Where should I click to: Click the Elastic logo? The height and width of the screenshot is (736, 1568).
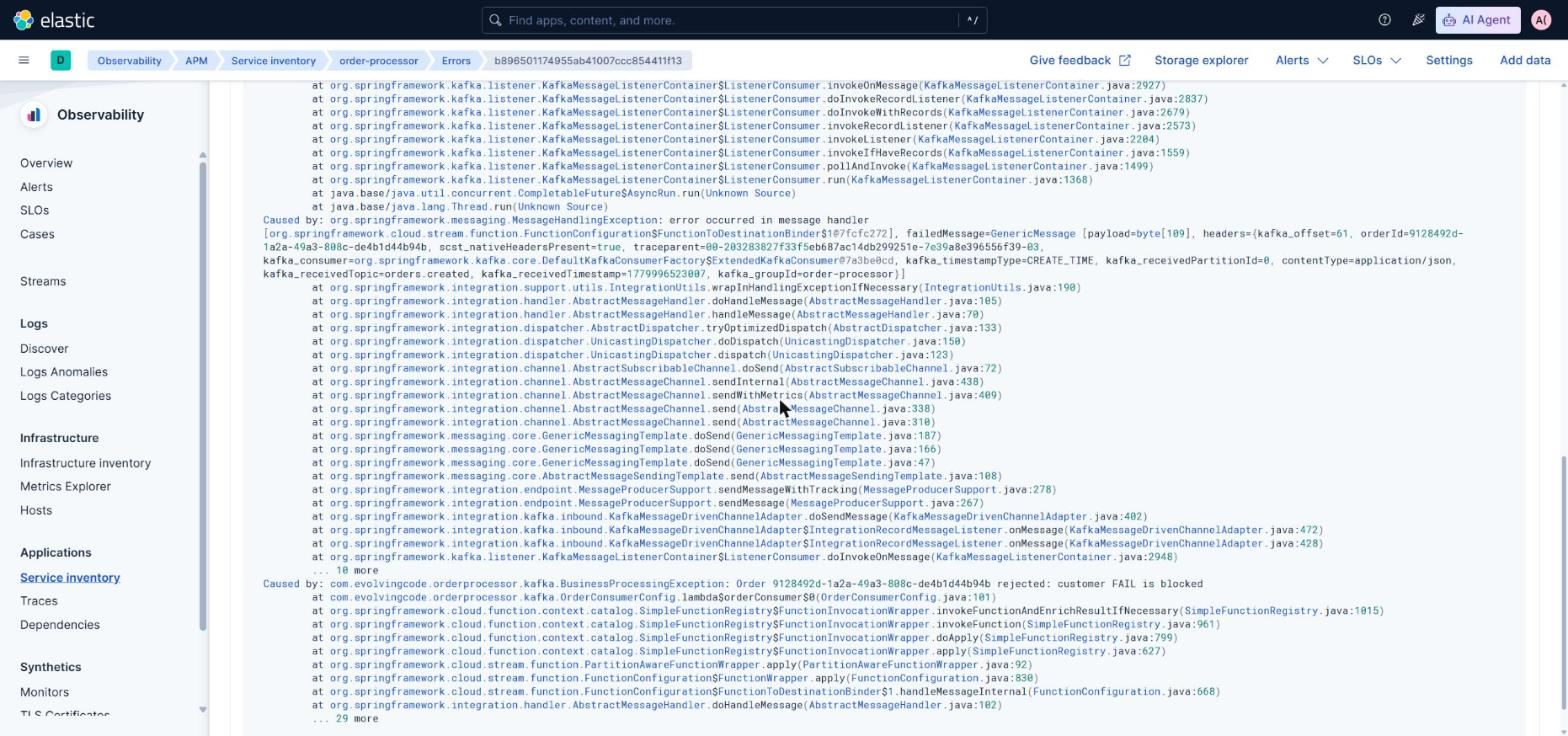[x=54, y=20]
